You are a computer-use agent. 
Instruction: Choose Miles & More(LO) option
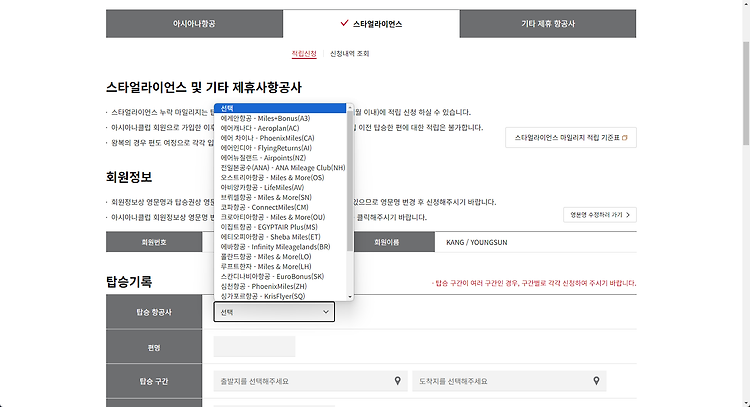coord(280,257)
